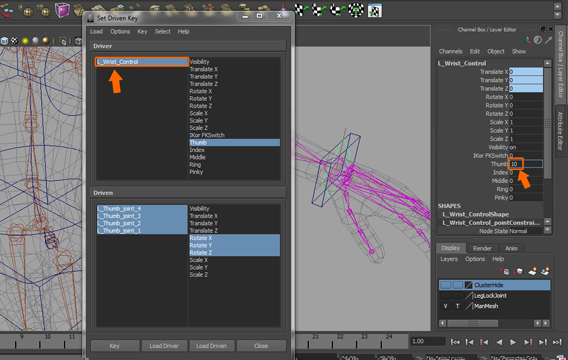Play animation backwards
568x360 pixels.
499,342
